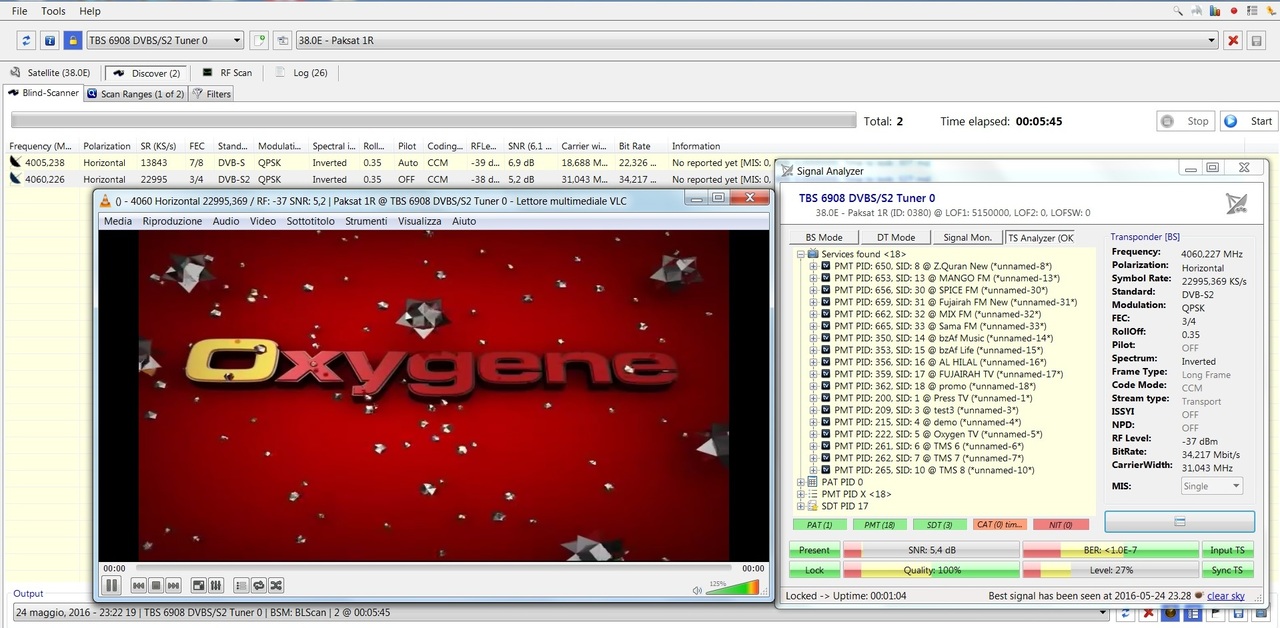Open the File menu
Viewport: 1280px width, 628px height.
(x=19, y=11)
